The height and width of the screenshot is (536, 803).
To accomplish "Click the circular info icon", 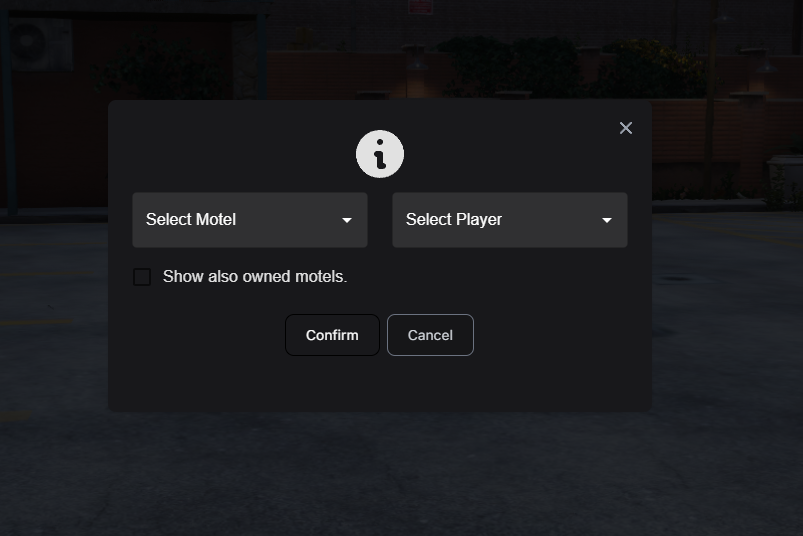I will (379, 154).
